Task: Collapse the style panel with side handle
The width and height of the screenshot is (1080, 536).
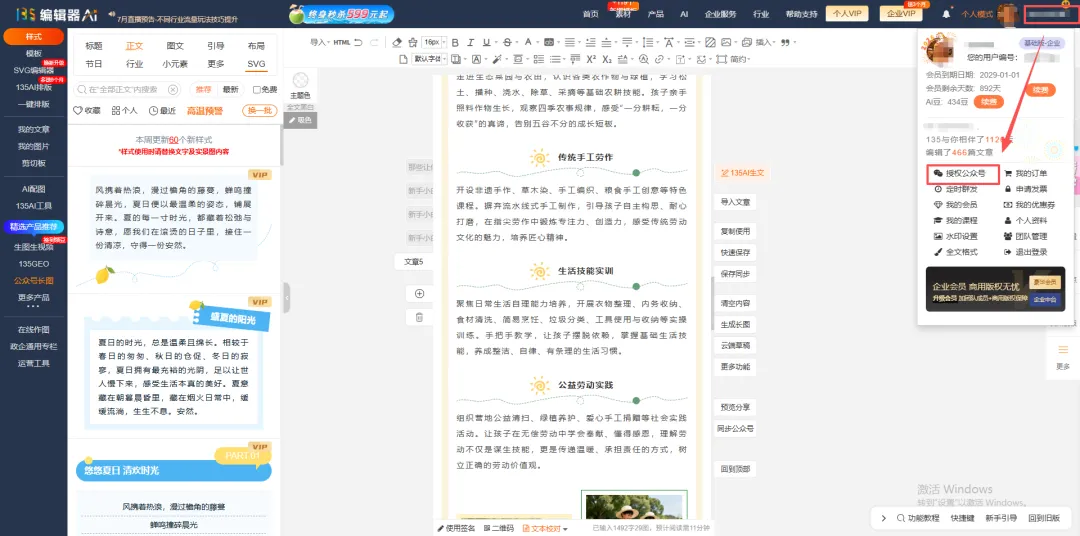Action: (x=287, y=298)
